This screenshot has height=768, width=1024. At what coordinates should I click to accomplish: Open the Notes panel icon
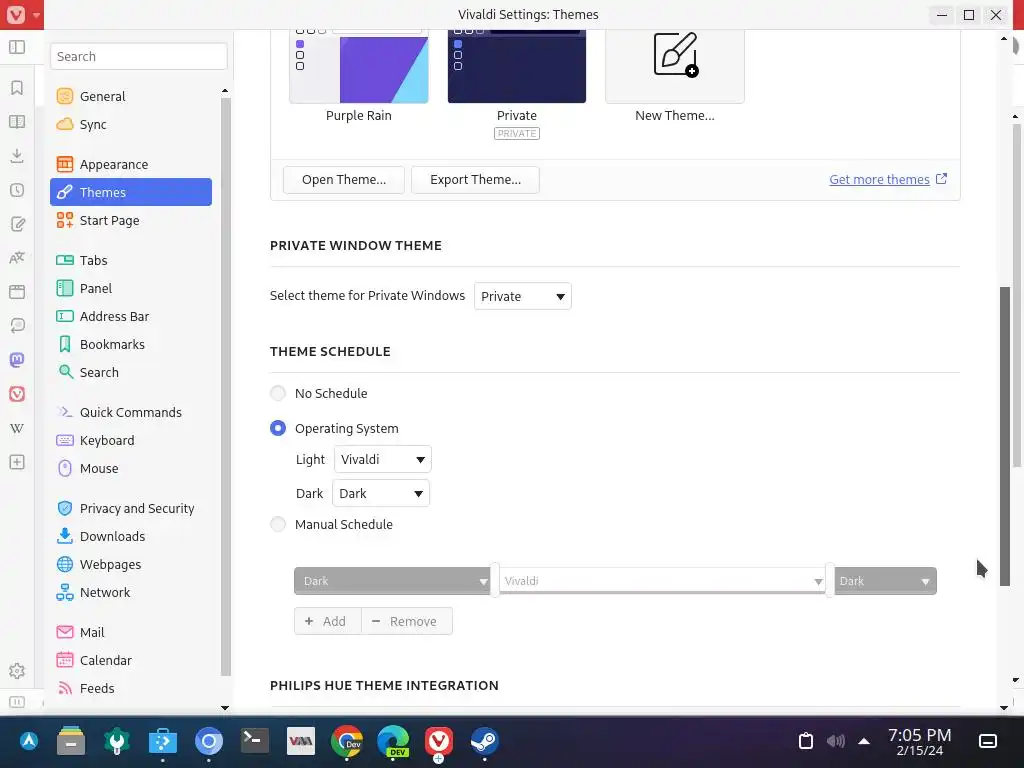coord(17,224)
